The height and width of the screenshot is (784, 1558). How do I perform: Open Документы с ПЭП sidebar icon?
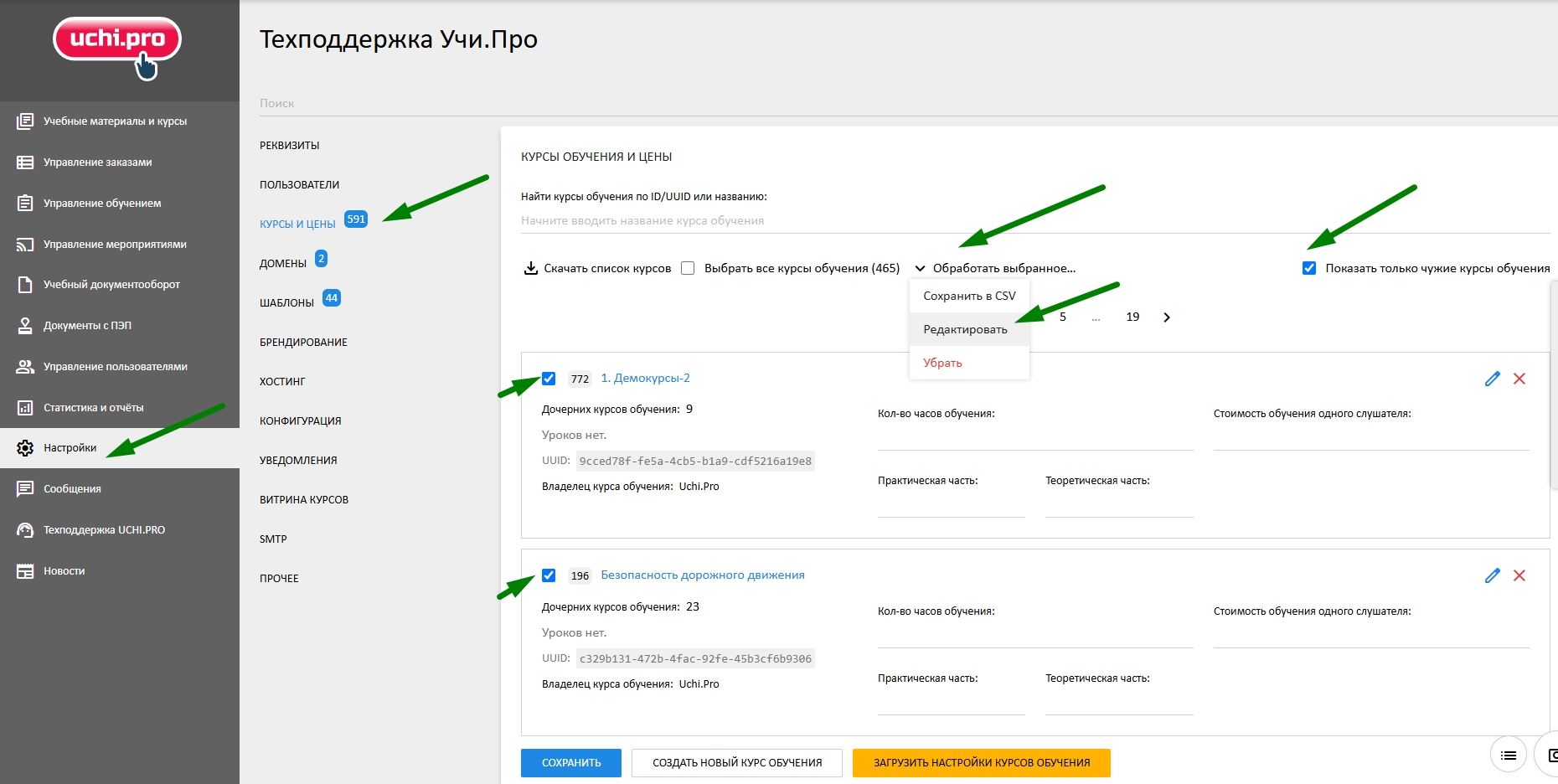[x=25, y=326]
